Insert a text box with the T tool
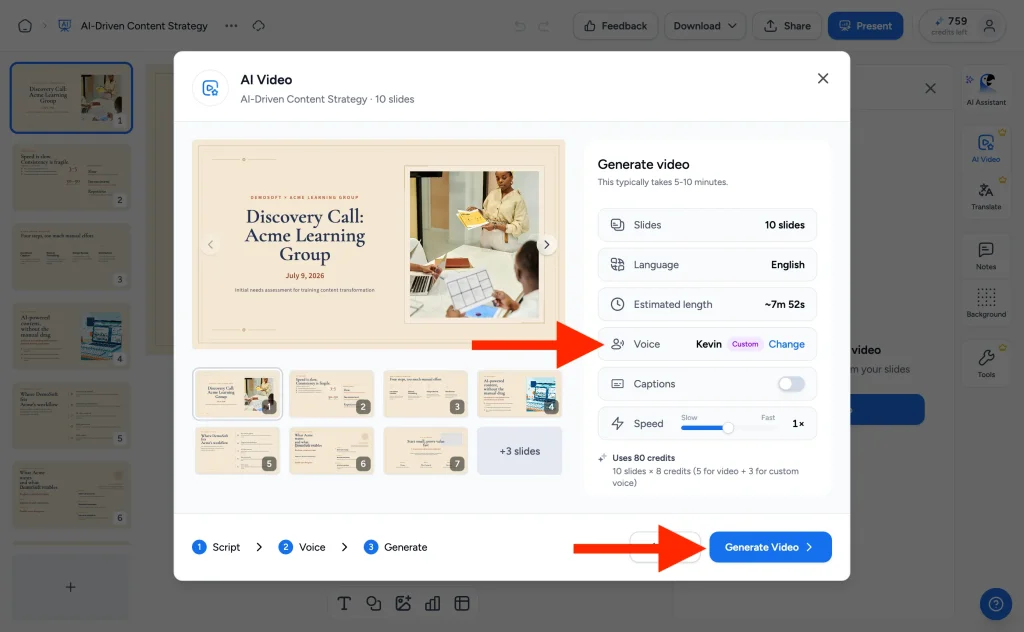Image resolution: width=1024 pixels, height=632 pixels. (x=344, y=603)
